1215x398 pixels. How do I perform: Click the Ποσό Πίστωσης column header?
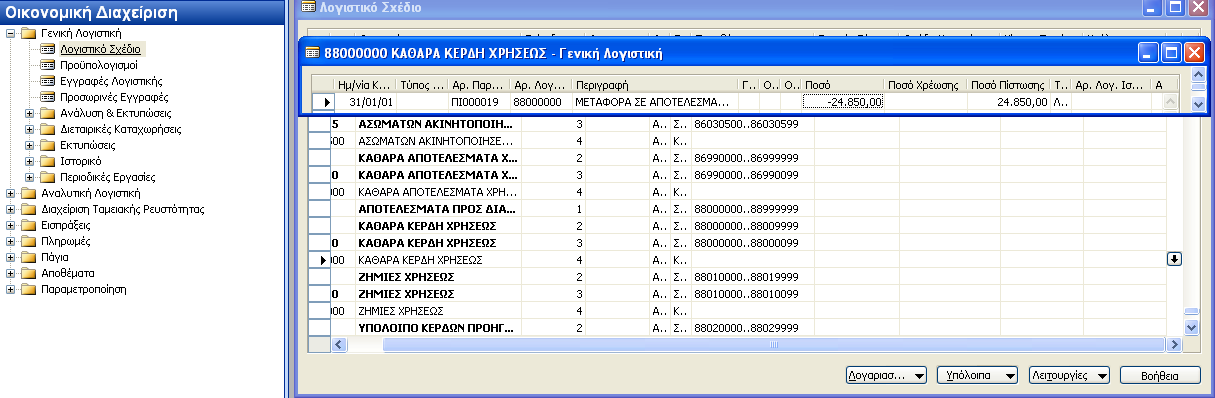(1009, 85)
